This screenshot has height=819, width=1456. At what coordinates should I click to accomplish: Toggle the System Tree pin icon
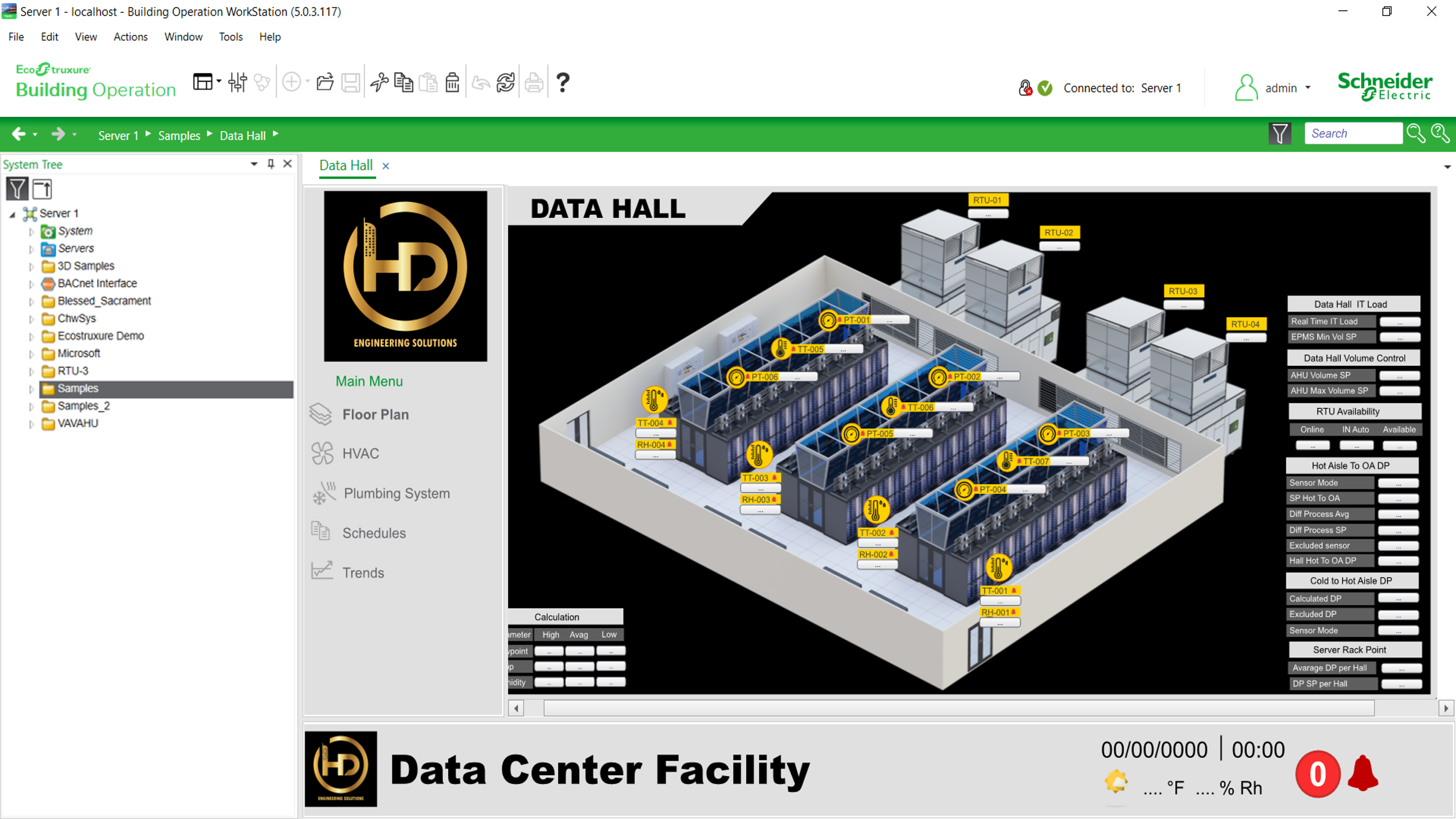point(271,164)
